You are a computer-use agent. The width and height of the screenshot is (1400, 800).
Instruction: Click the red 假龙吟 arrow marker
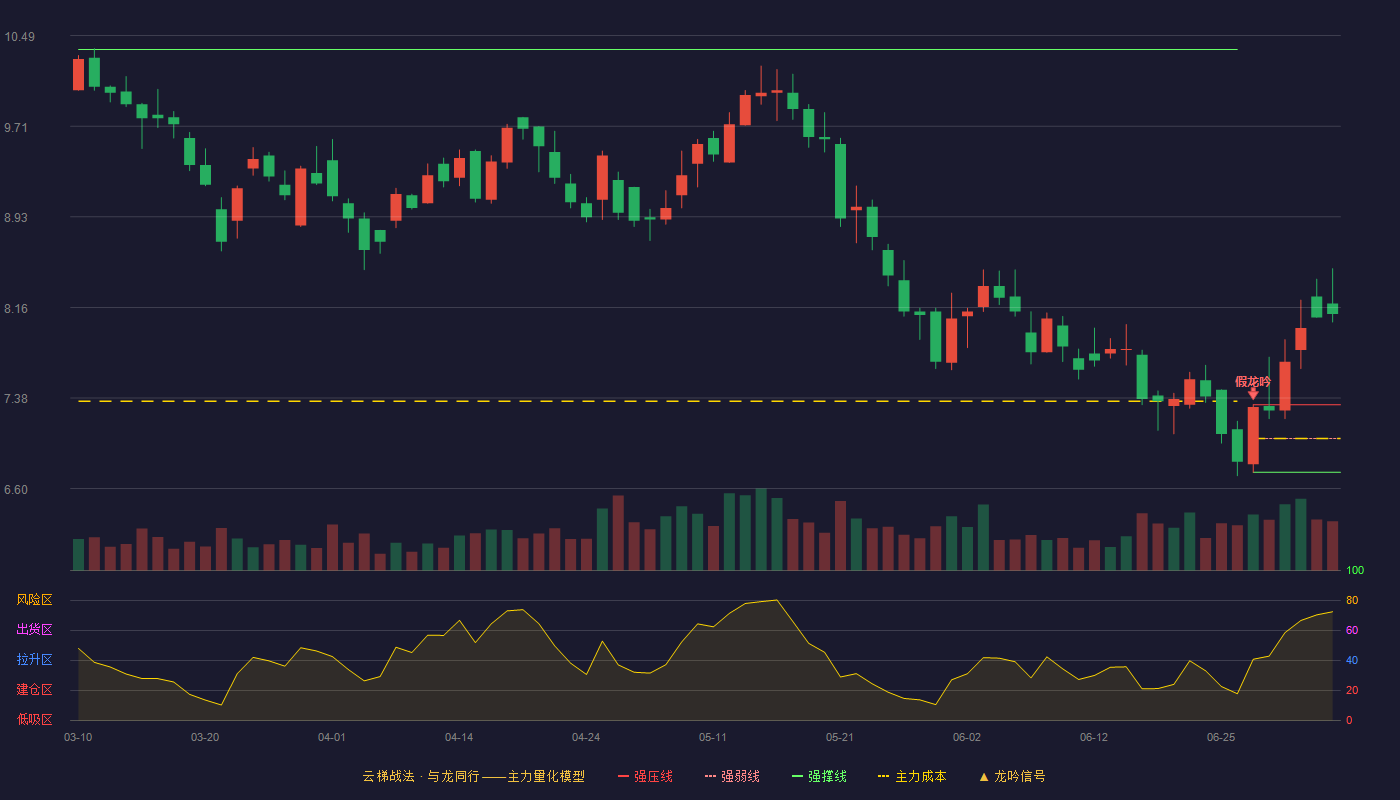pyautogui.click(x=1253, y=394)
